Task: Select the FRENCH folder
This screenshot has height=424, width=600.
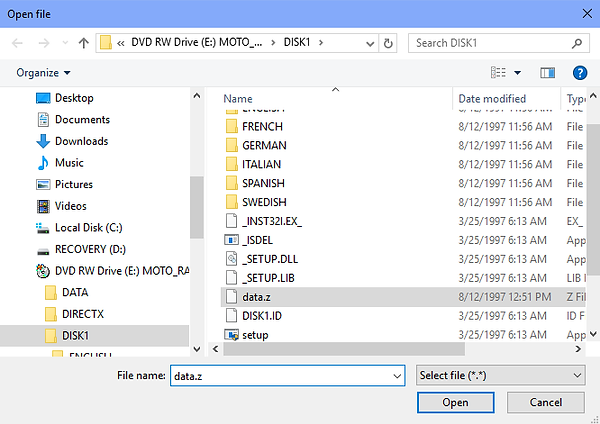Action: pos(262,127)
